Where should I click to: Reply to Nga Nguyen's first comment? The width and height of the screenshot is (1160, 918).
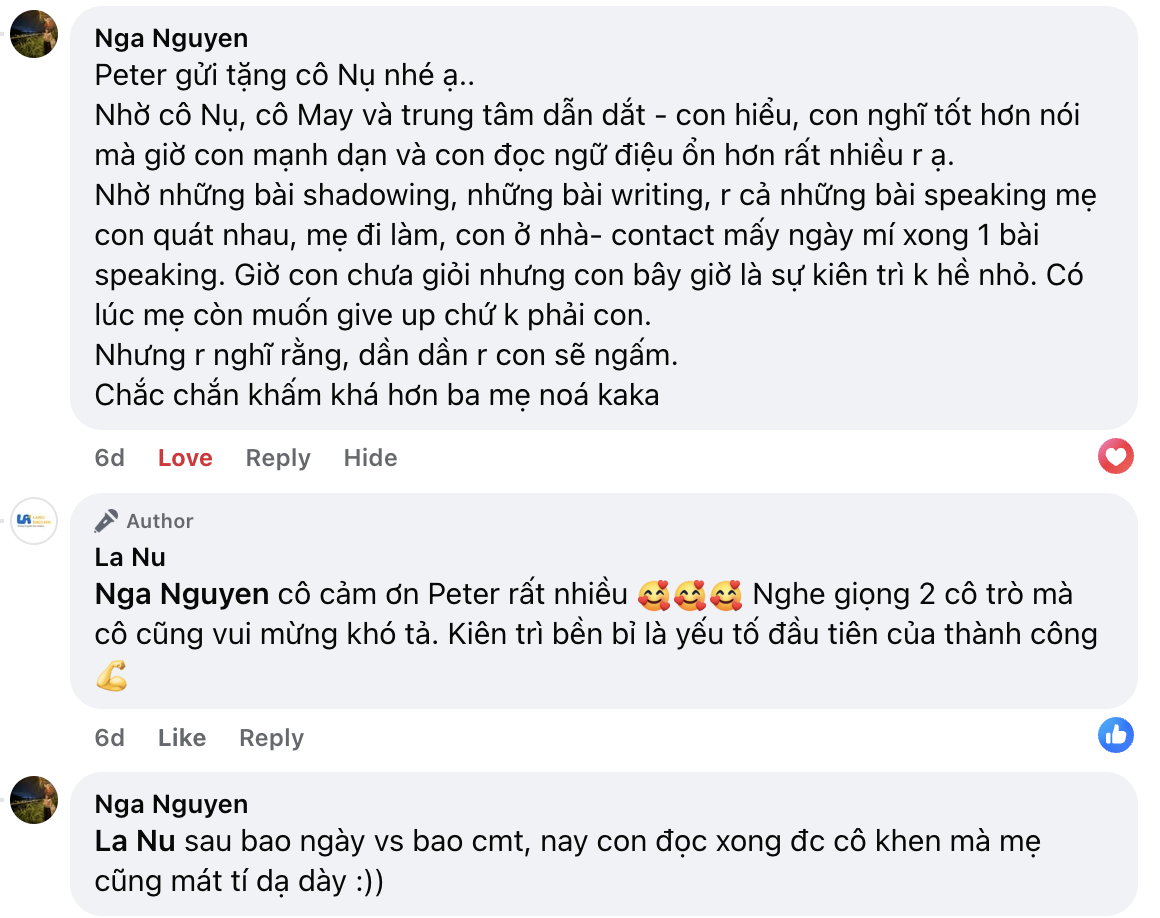point(277,457)
